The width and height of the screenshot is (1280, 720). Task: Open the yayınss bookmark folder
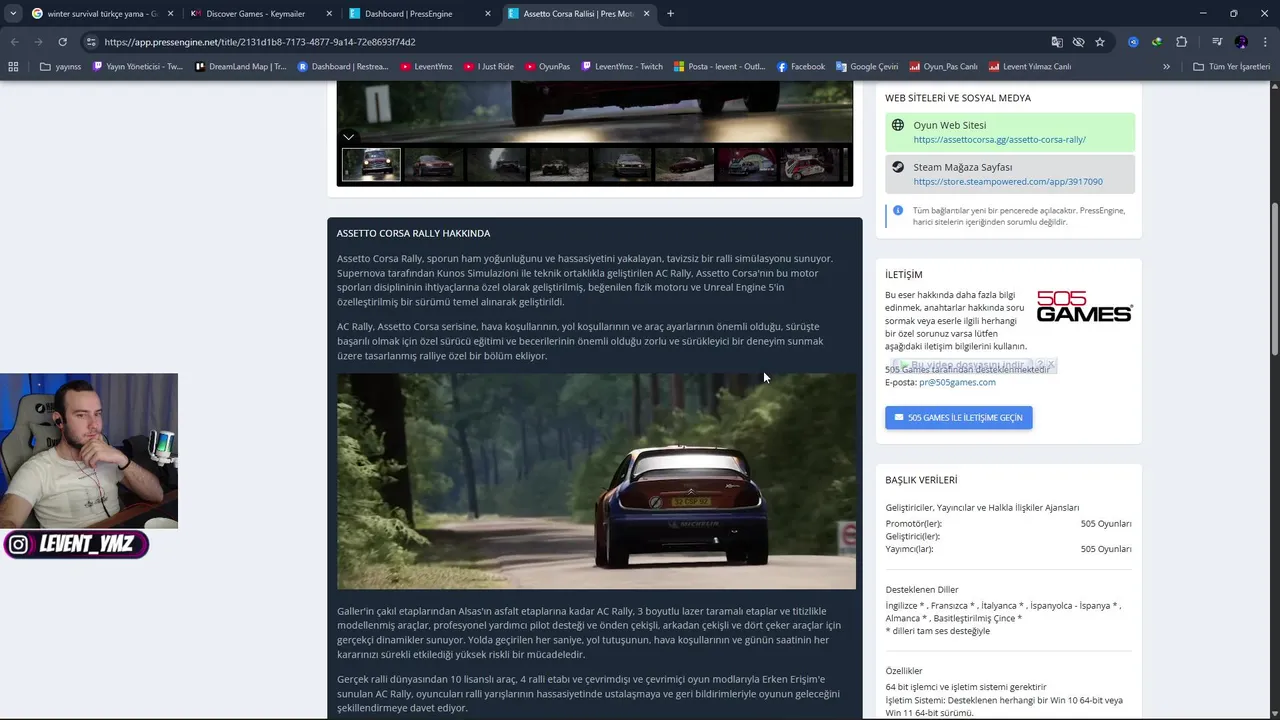[61, 67]
